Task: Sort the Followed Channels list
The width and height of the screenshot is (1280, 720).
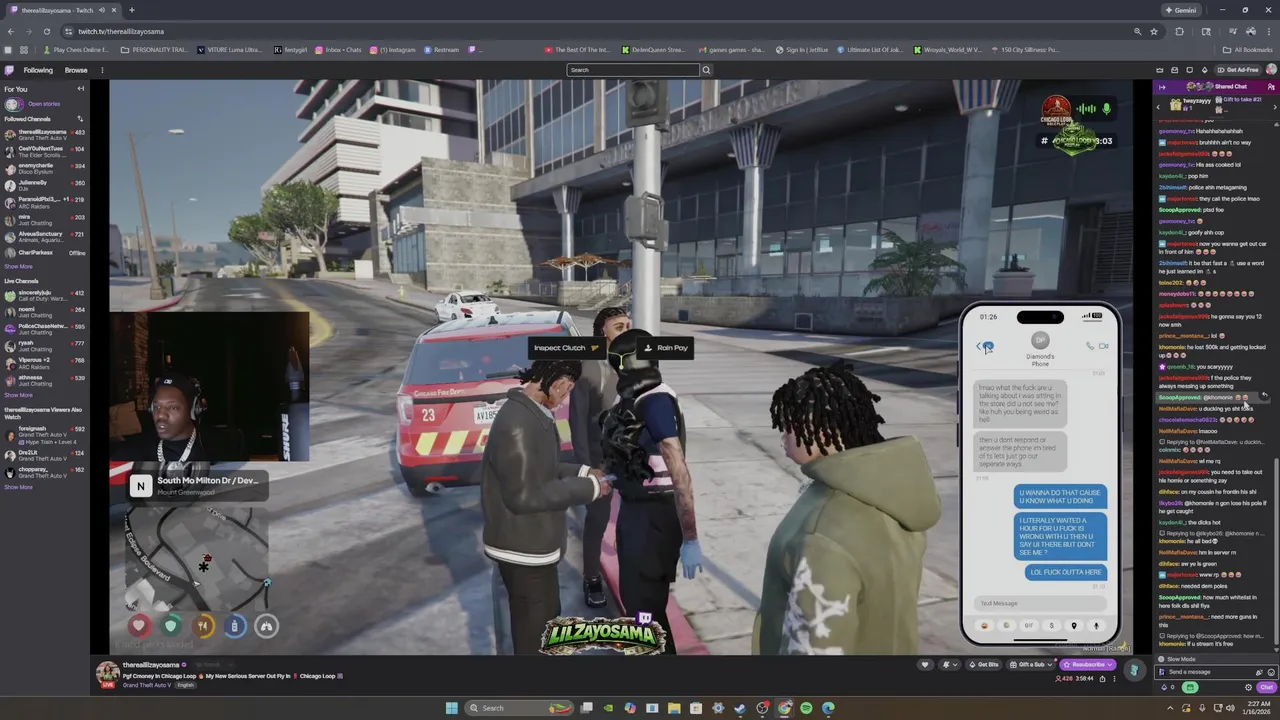Action: pyautogui.click(x=80, y=119)
